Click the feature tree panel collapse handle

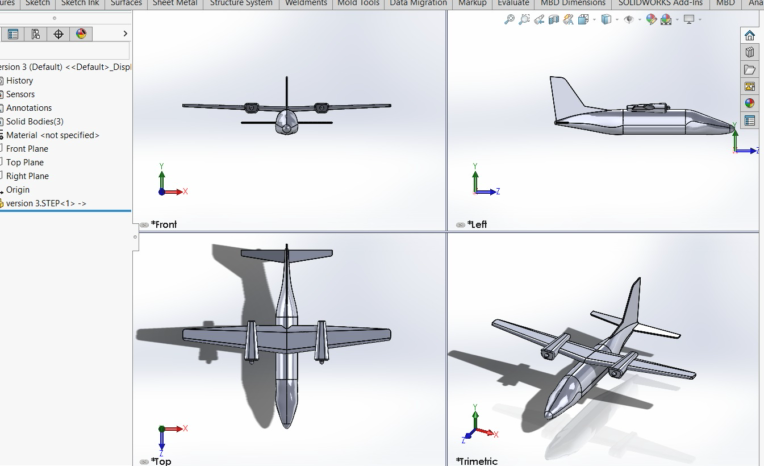[135, 237]
